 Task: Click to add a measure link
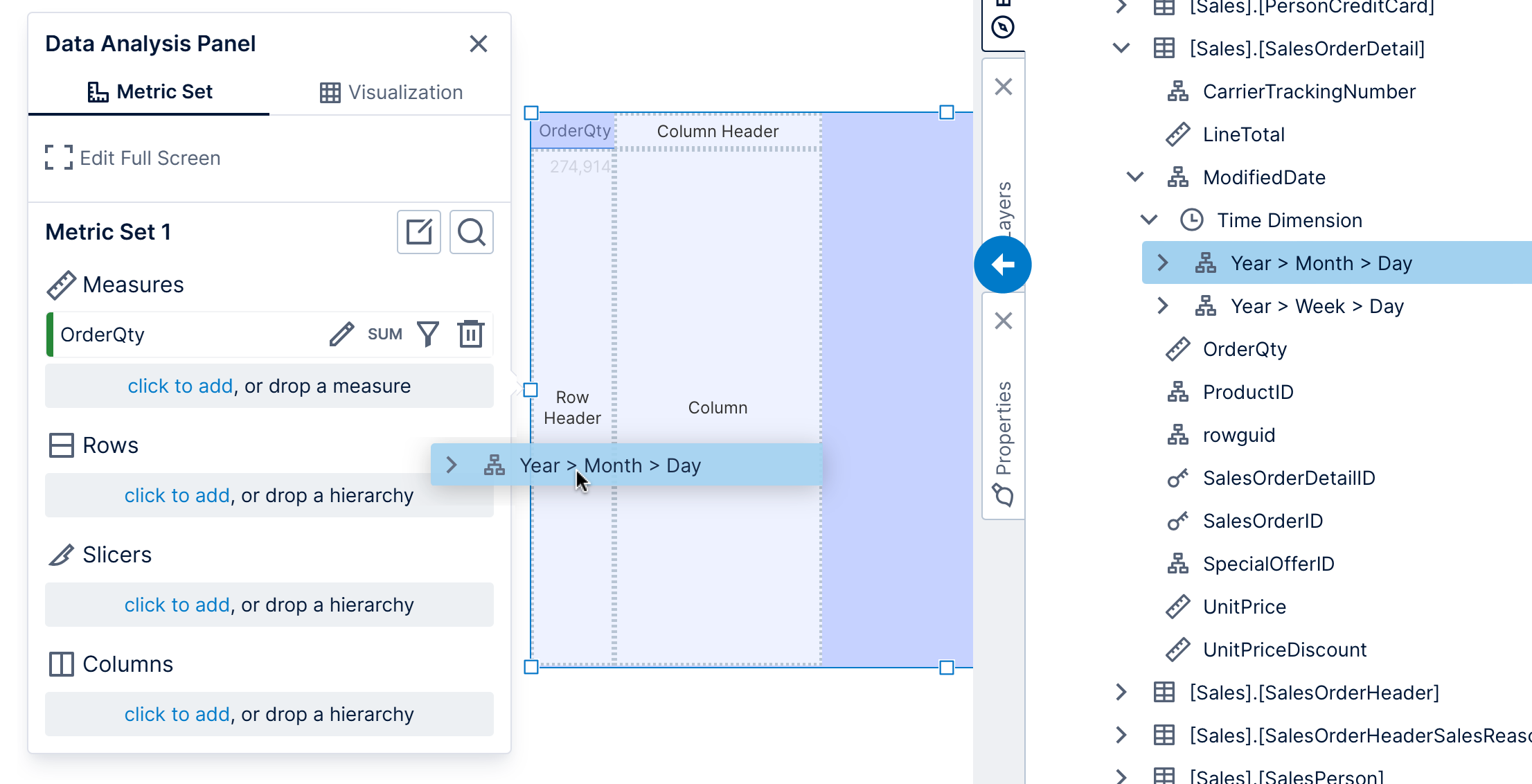[x=180, y=386]
